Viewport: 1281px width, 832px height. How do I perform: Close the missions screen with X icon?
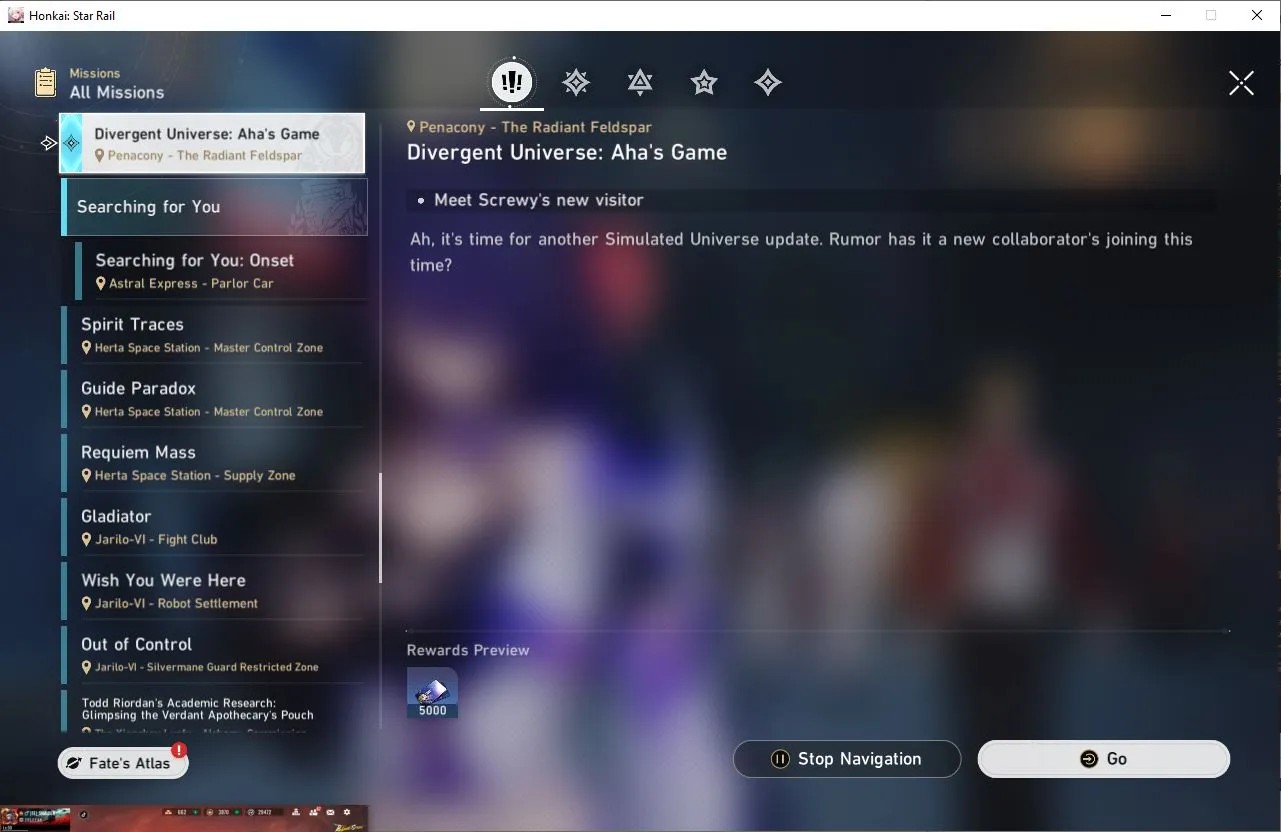coord(1241,83)
